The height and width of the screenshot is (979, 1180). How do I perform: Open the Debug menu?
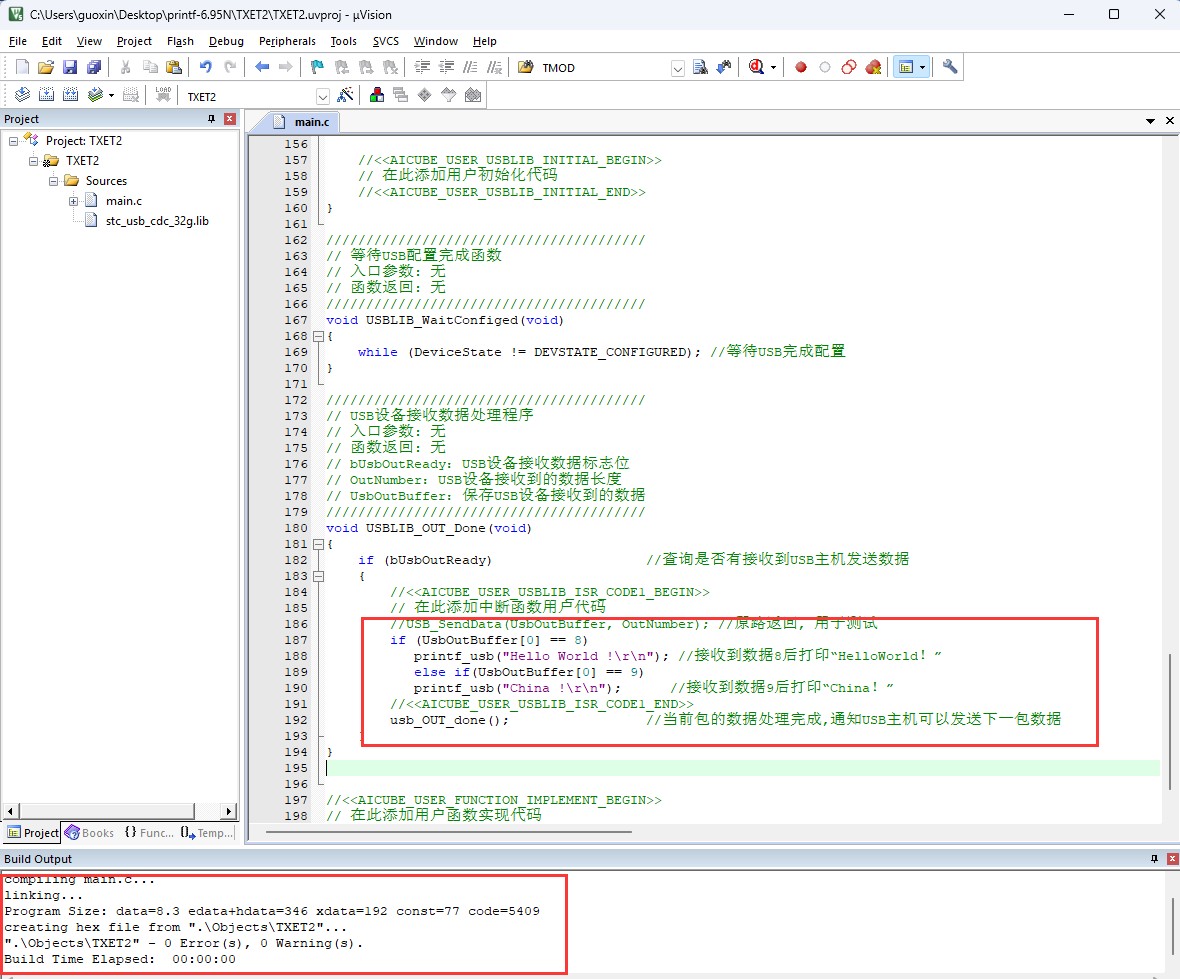(226, 41)
